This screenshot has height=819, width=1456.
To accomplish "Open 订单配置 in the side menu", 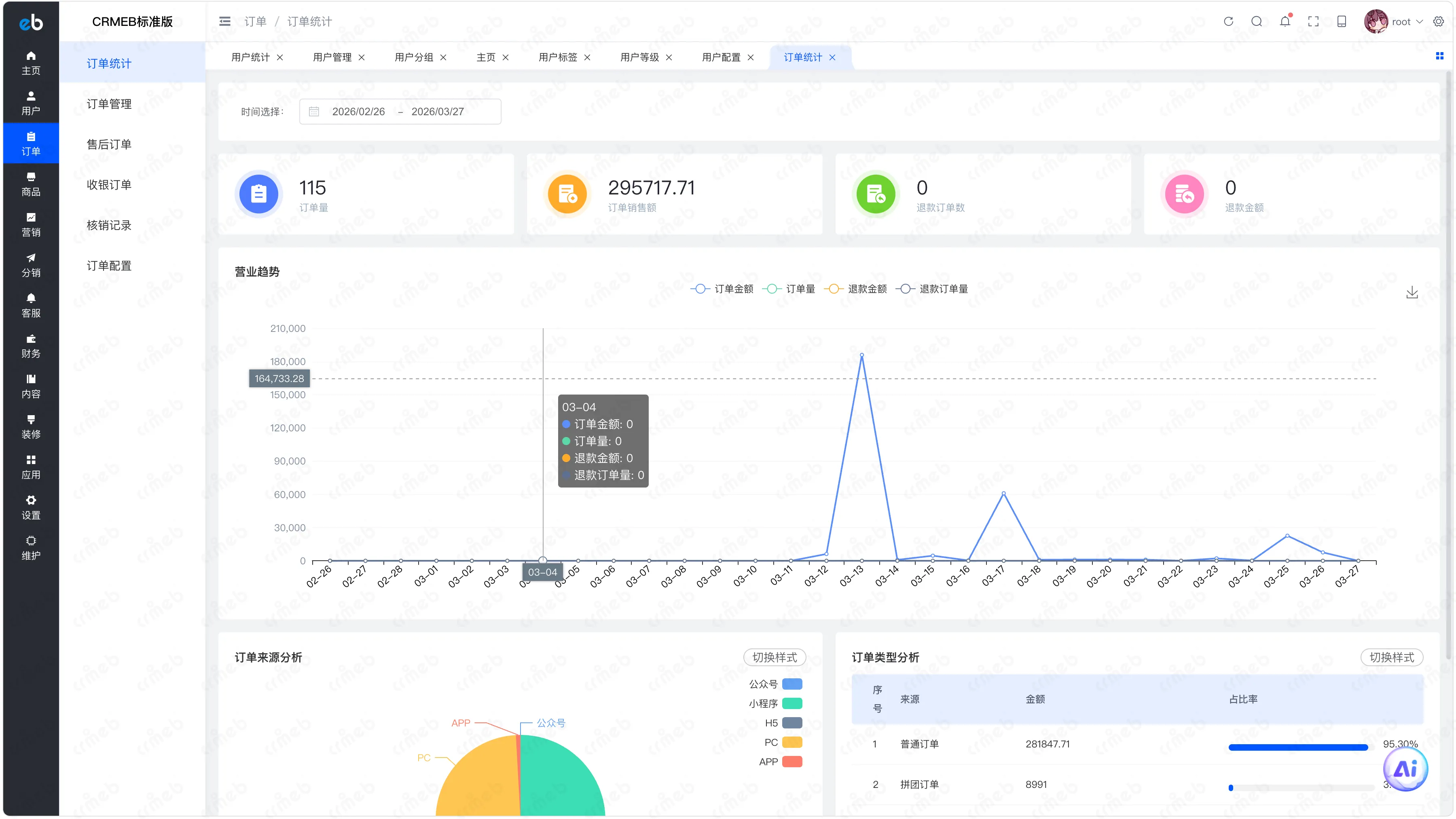I will tap(132, 266).
